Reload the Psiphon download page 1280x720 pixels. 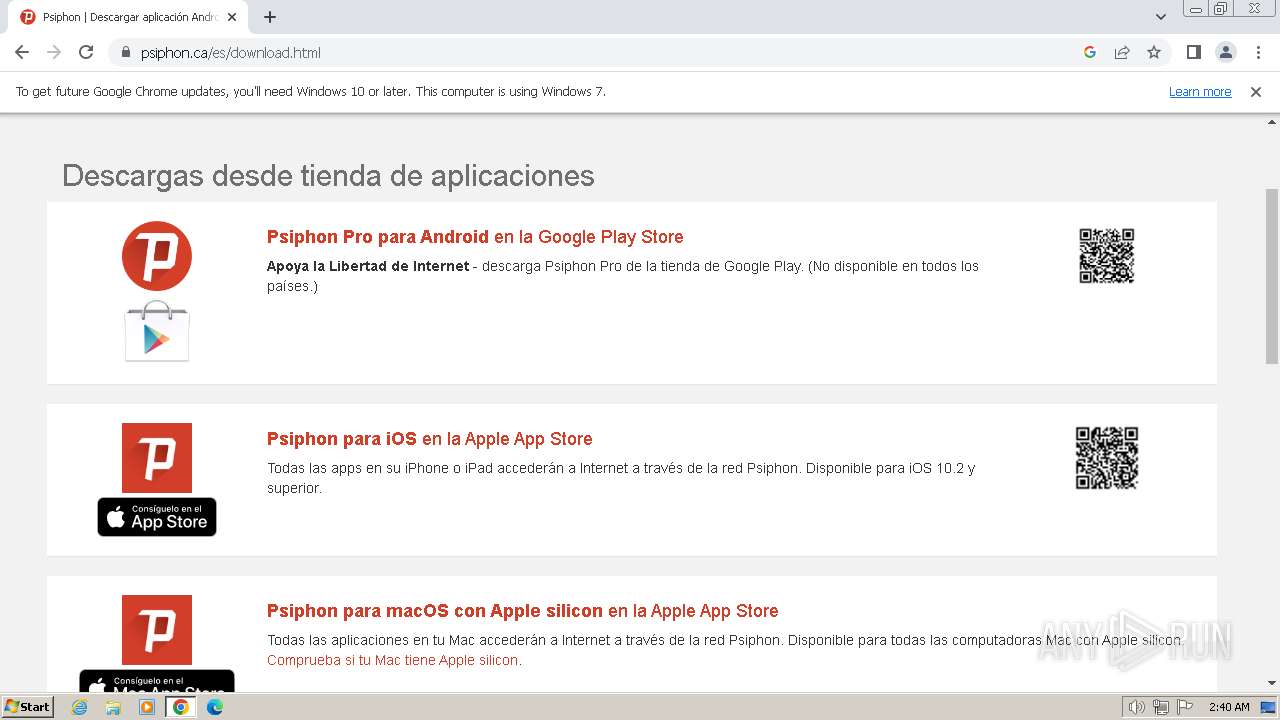click(x=86, y=52)
